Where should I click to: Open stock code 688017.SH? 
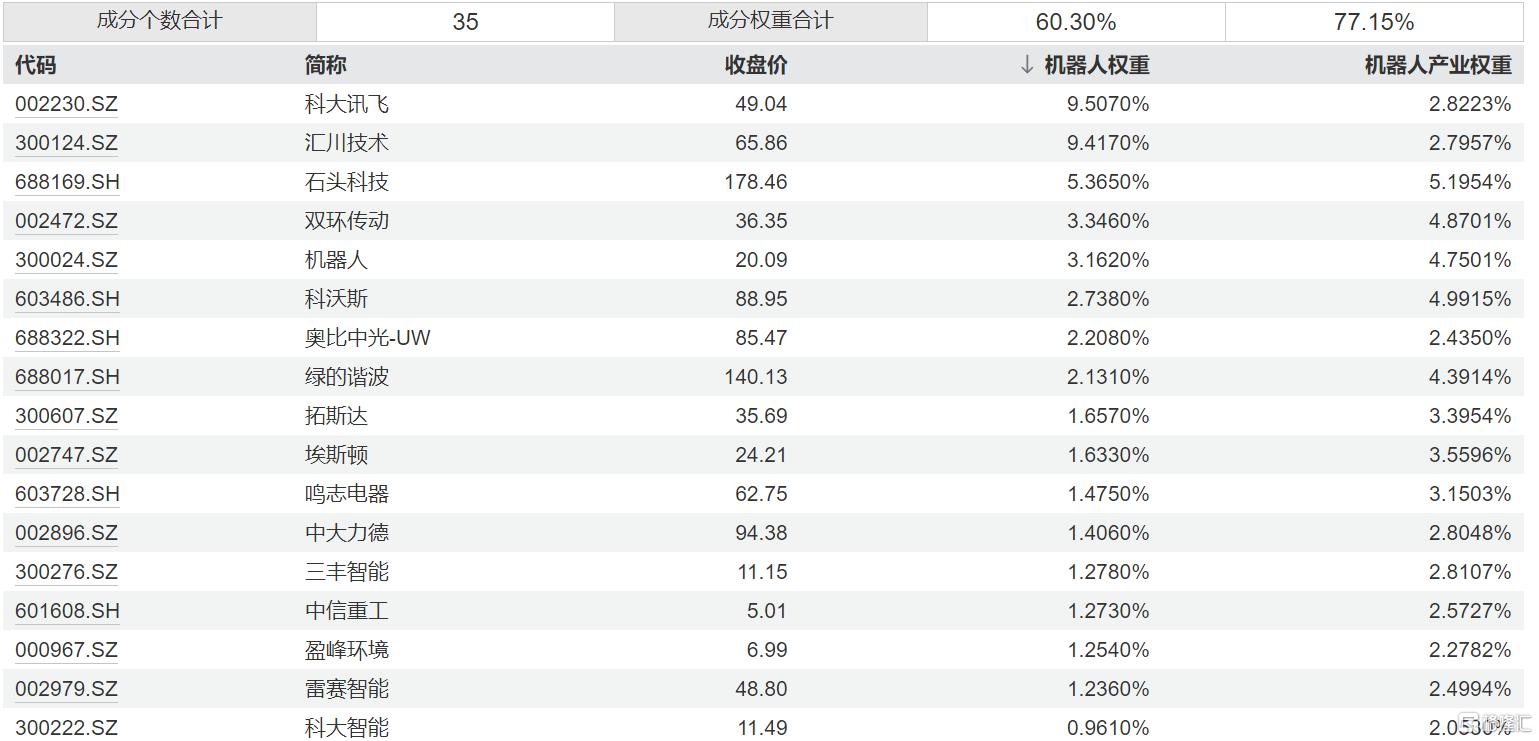click(x=67, y=377)
